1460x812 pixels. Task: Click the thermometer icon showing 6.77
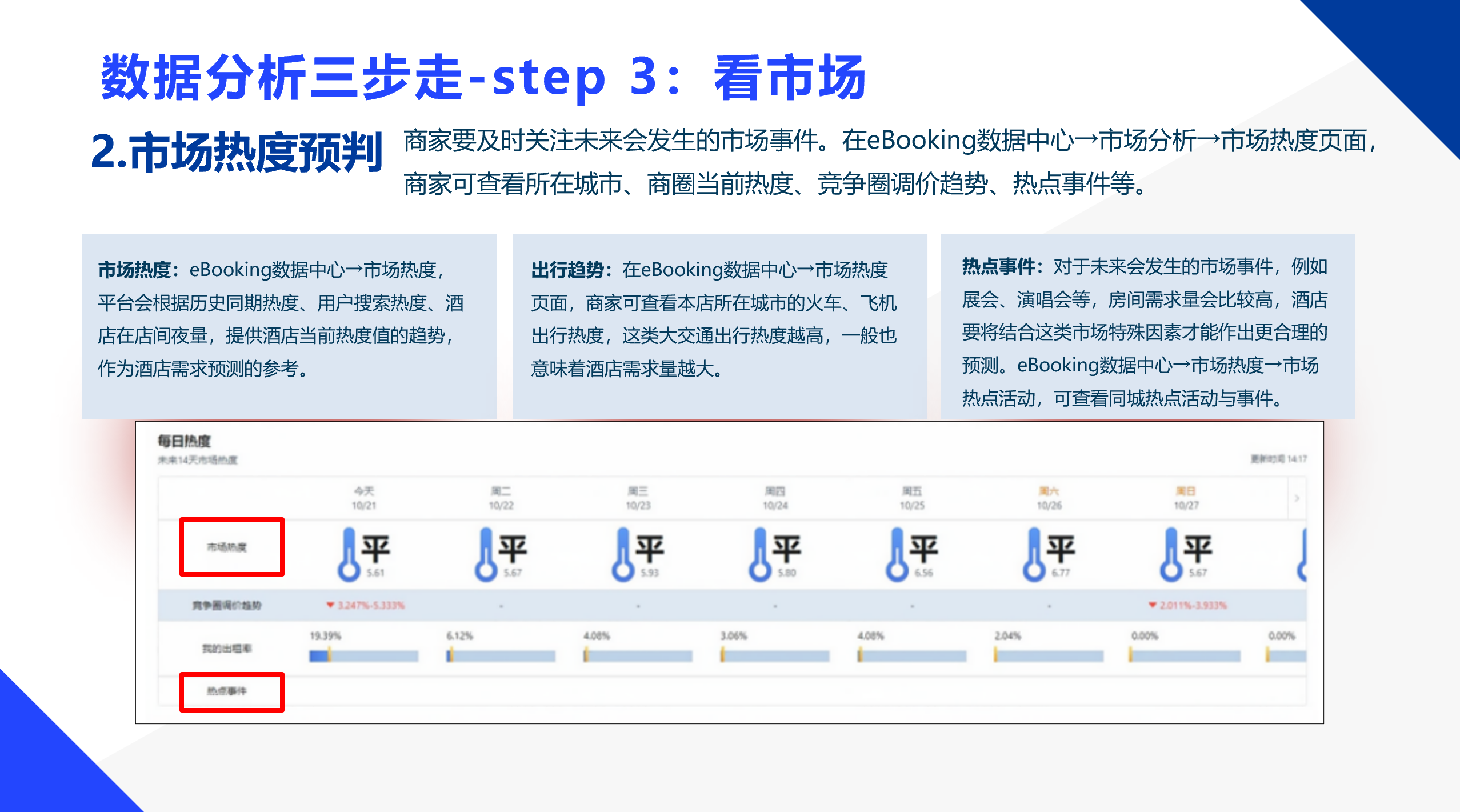[1034, 554]
